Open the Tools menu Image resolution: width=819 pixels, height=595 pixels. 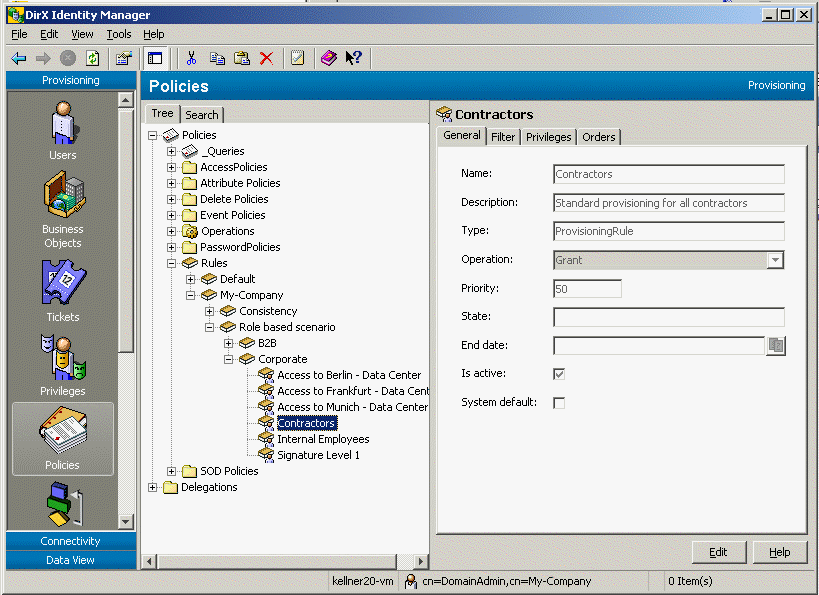click(x=118, y=34)
